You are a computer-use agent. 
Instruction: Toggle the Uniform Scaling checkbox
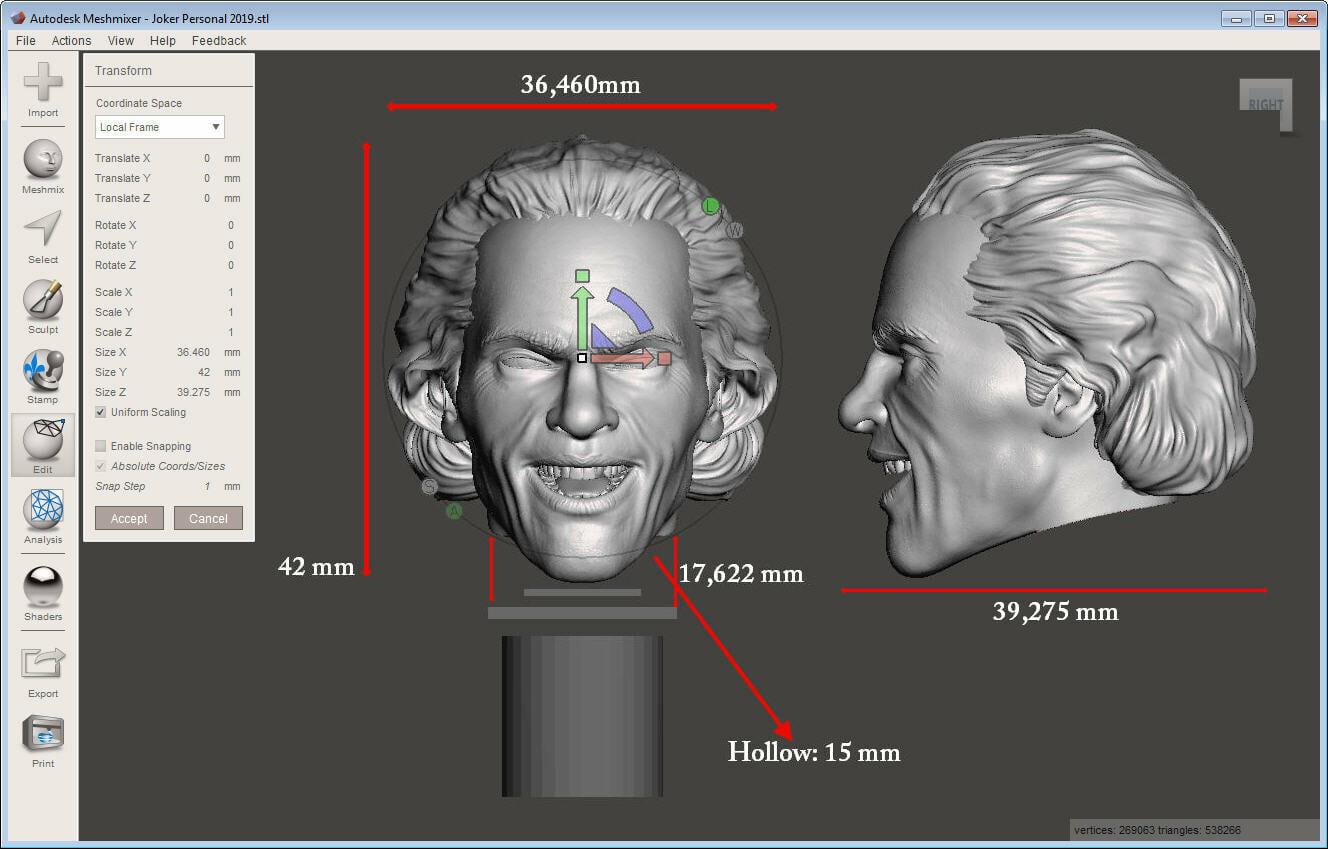pos(101,412)
